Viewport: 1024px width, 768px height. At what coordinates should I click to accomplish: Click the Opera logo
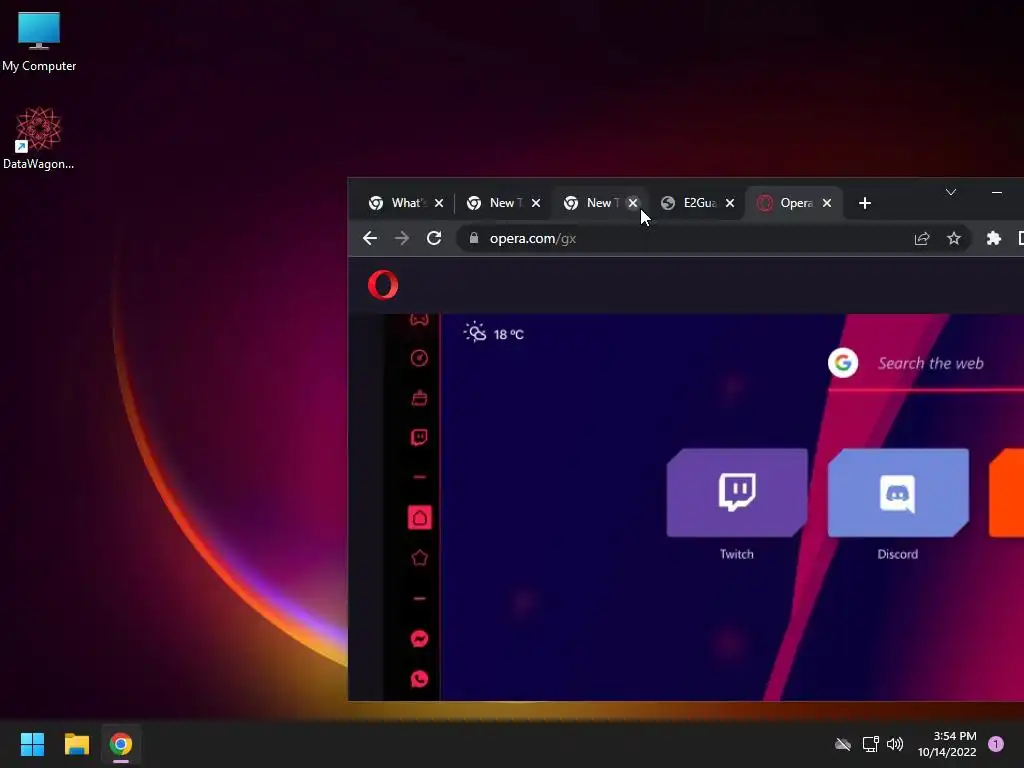pos(383,285)
